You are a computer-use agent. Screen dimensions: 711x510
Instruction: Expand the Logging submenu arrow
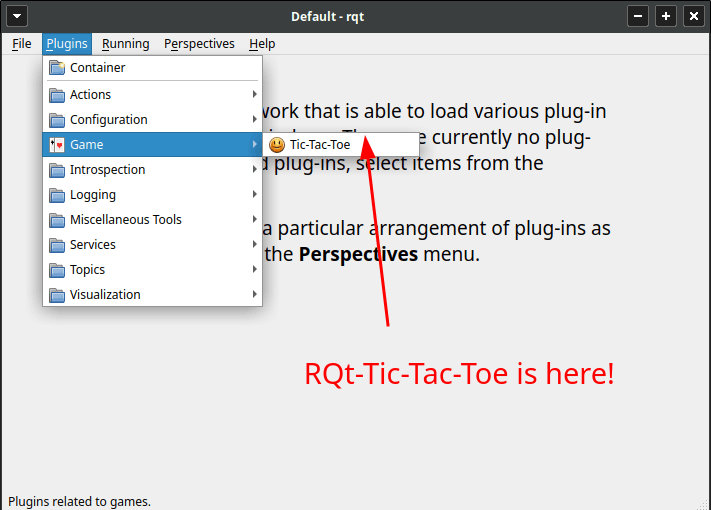254,194
